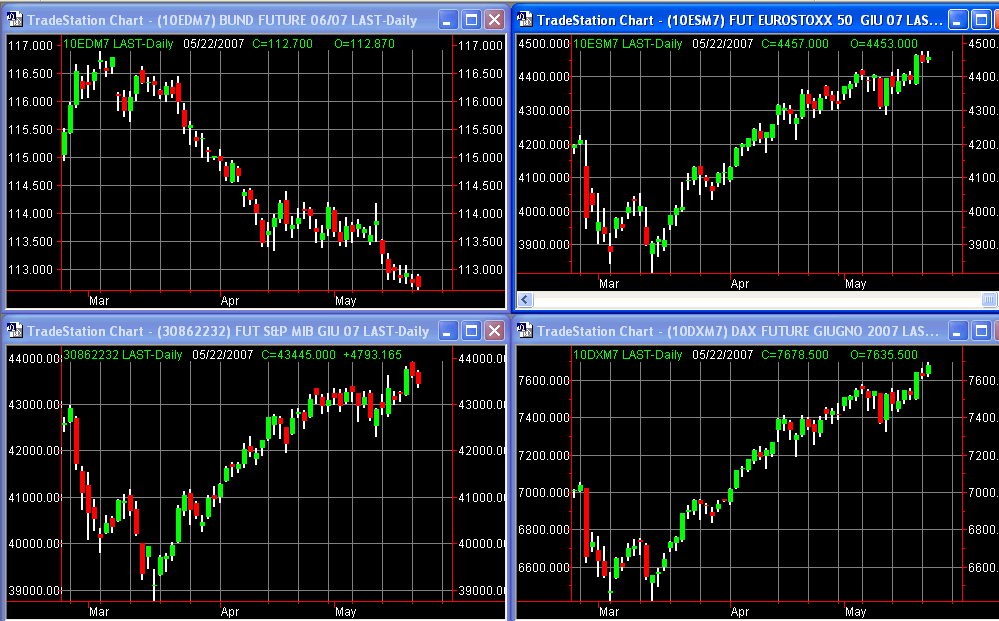This screenshot has height=621, width=999.
Task: Minimize the Bund Future chart window
Action: pyautogui.click(x=449, y=20)
